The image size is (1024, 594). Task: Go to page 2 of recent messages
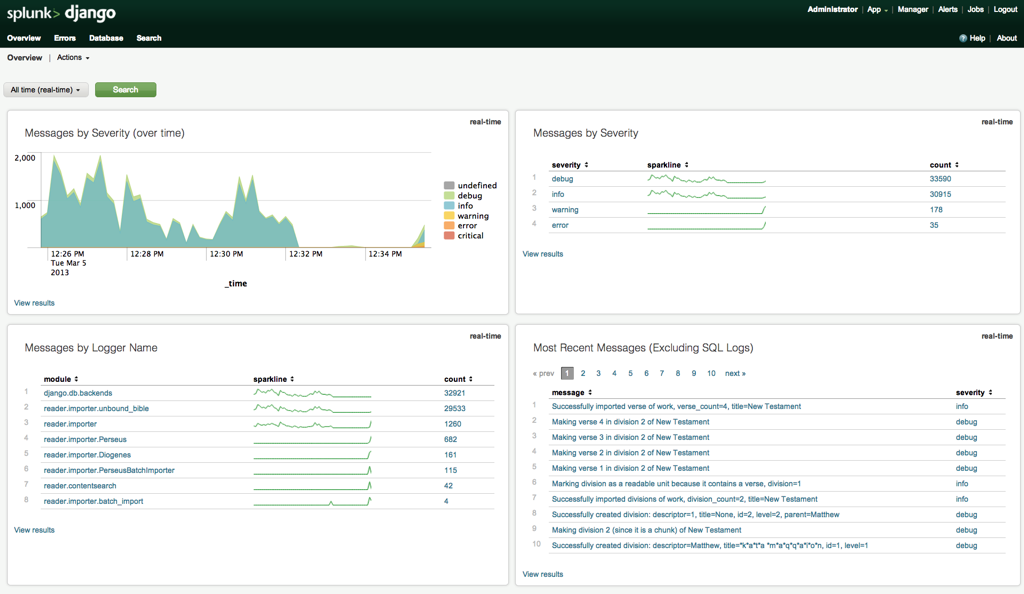tap(583, 373)
